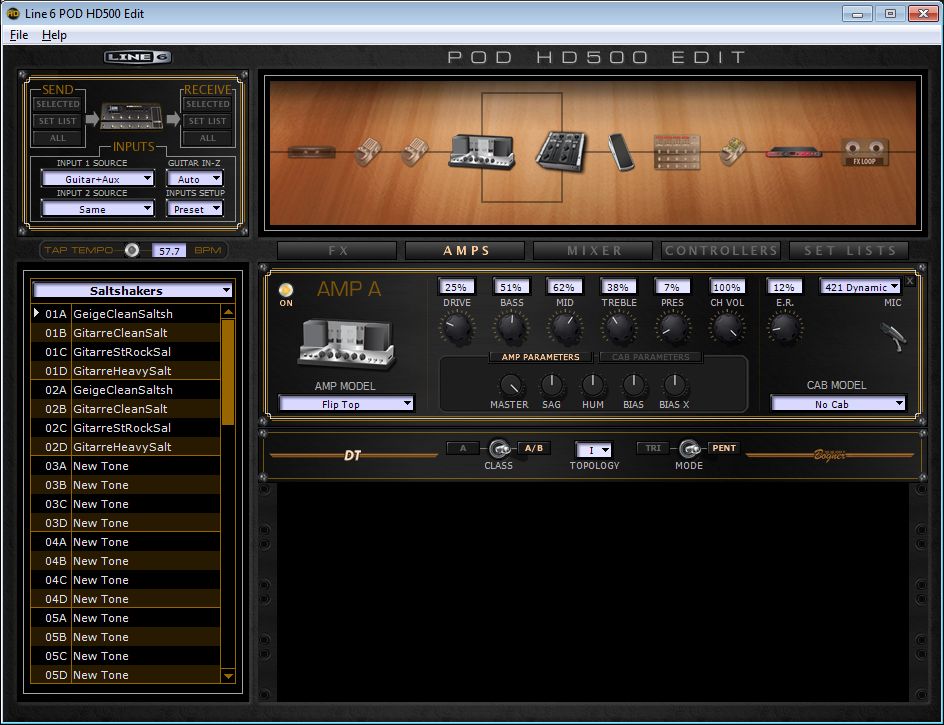Screen dimensions: 944x725
Task: Select the volume pedal in signal chain
Action: point(621,152)
